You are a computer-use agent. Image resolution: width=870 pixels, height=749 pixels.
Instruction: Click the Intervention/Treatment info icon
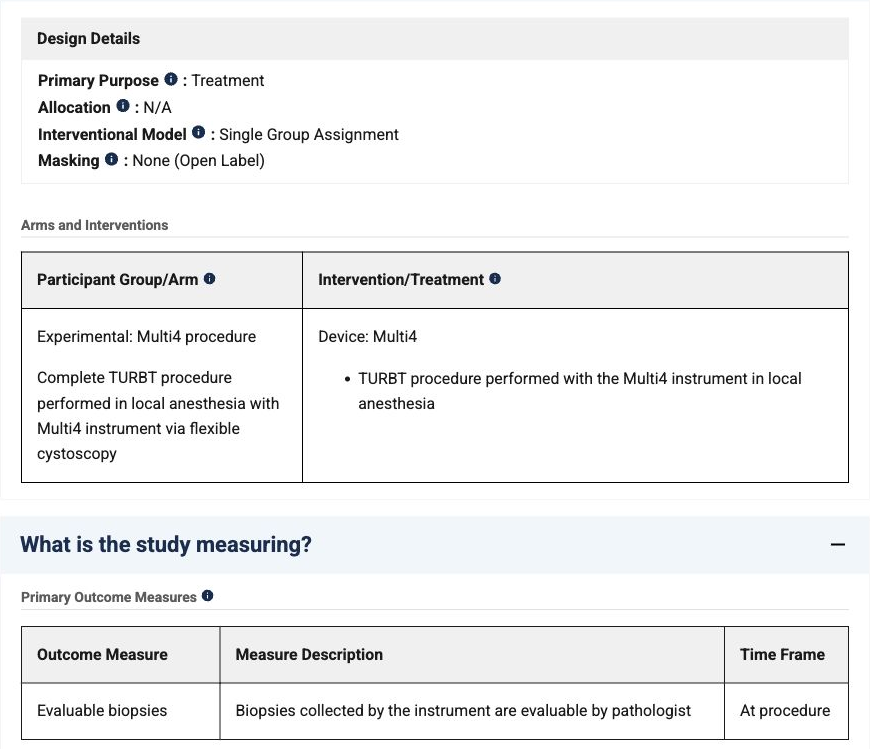(495, 279)
